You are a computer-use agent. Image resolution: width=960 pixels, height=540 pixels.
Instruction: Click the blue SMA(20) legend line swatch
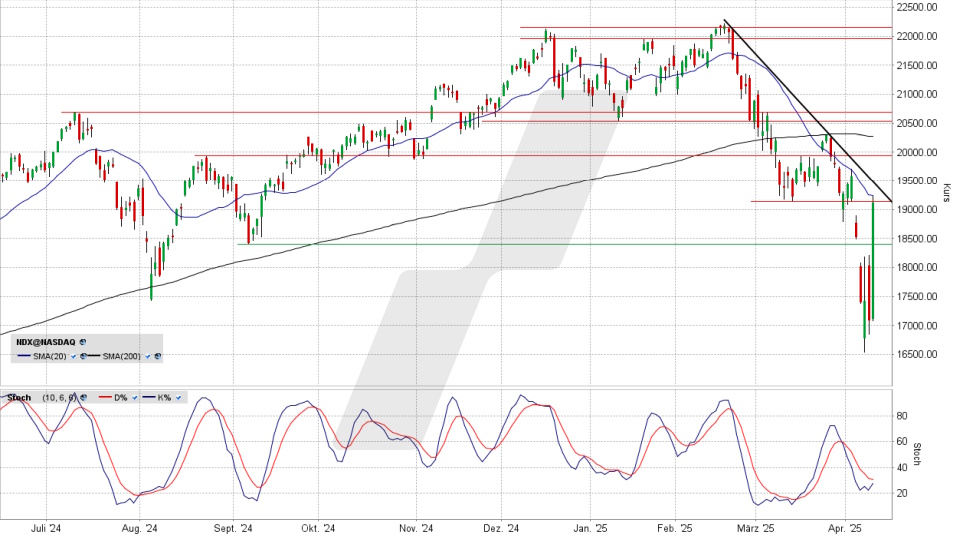[x=24, y=356]
